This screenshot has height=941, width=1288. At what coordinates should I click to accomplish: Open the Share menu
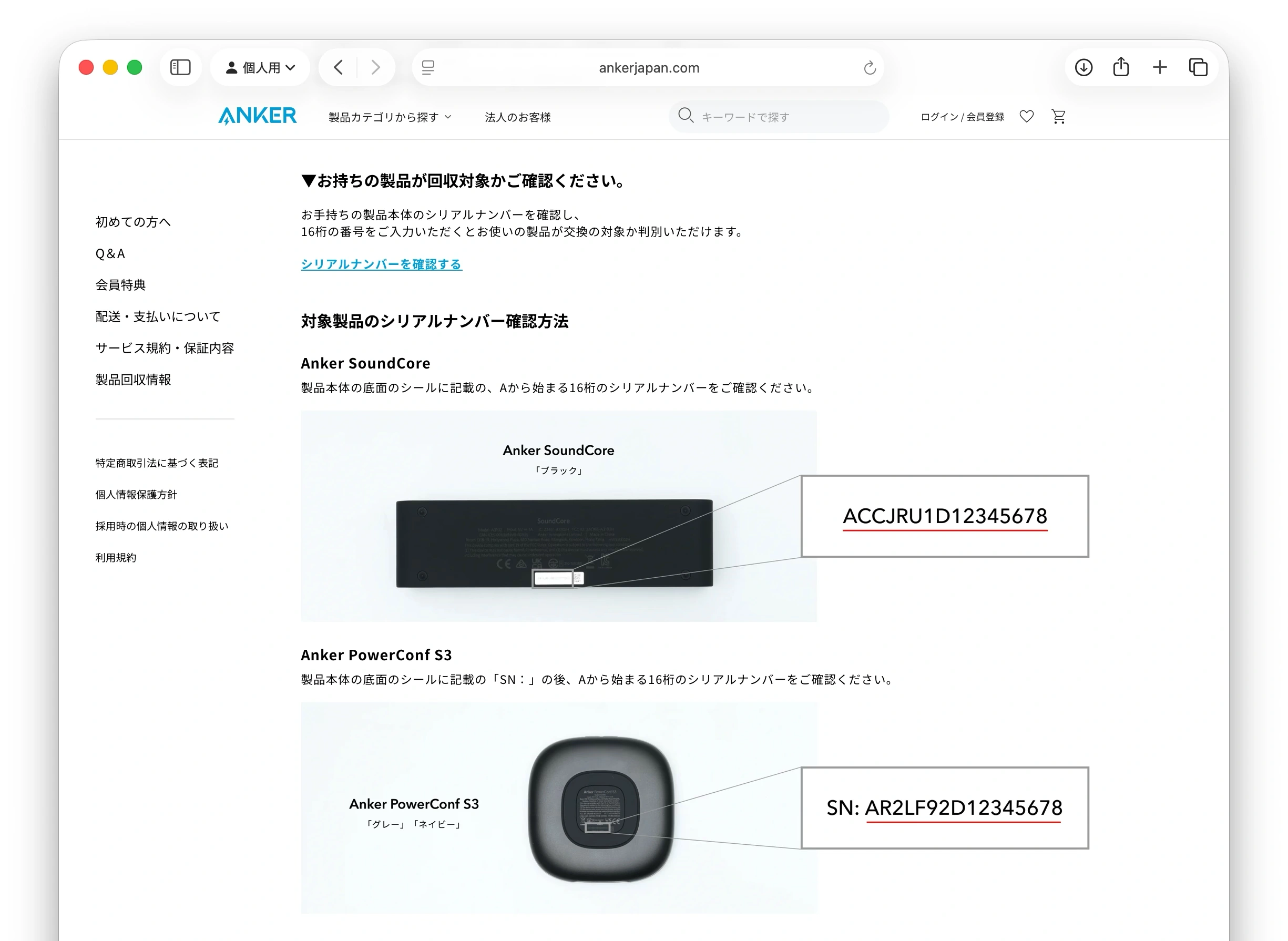pyautogui.click(x=1121, y=67)
